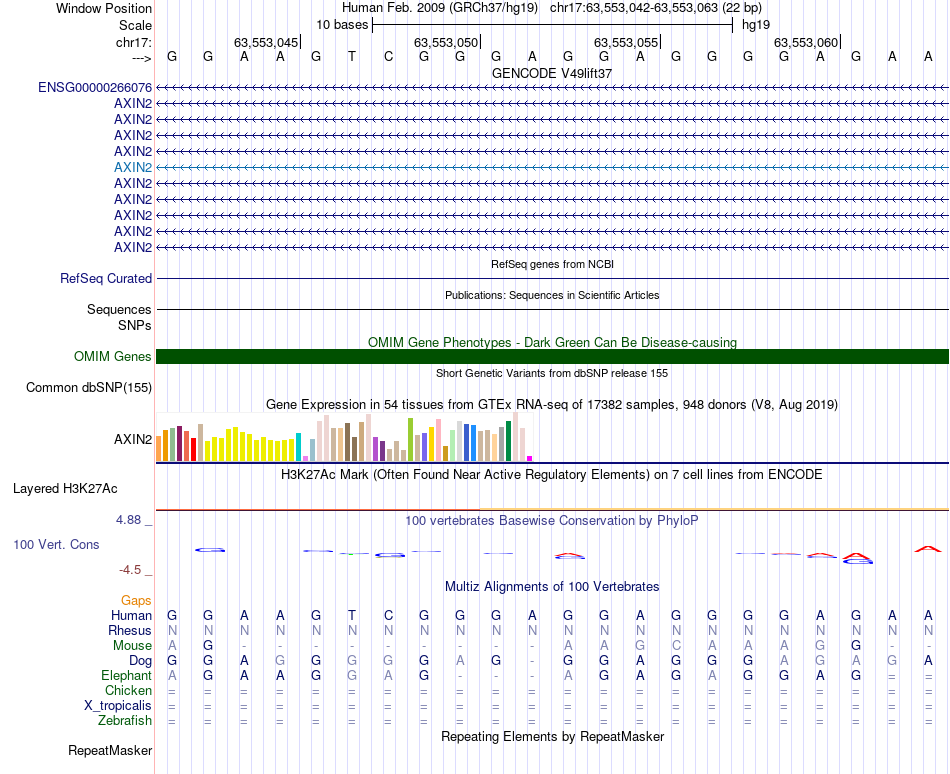Viewport: 950px width, 774px height.
Task: Click the dark green OMIM Genes bar
Action: pos(552,356)
